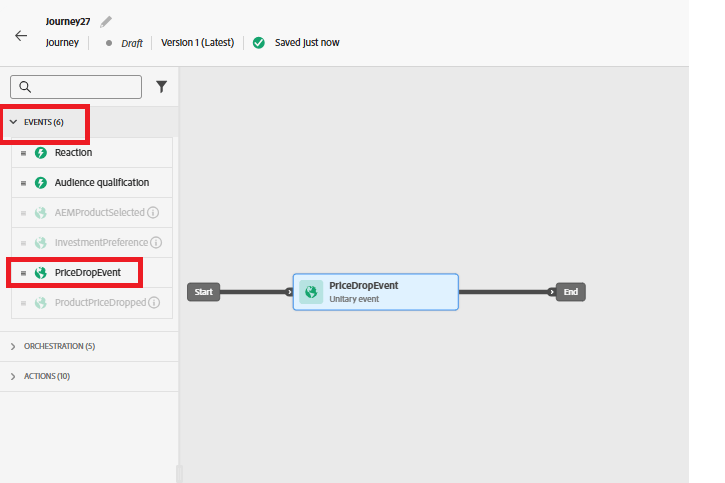Image resolution: width=725 pixels, height=483 pixels.
Task: Show info for InvestmentPreference event
Action: (x=156, y=243)
